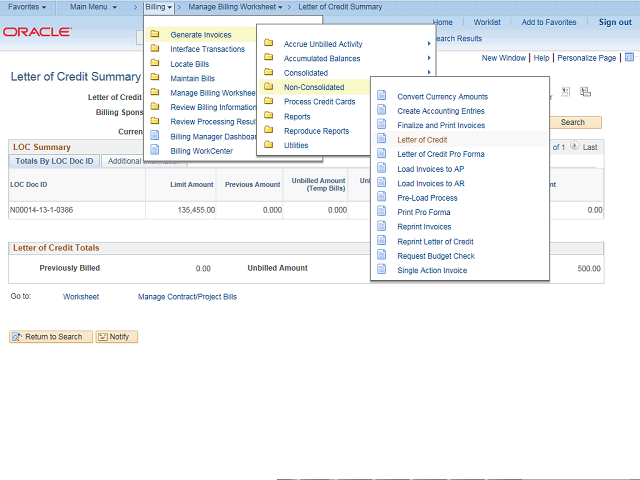Screen dimensions: 640x480
Task: Click the Non-Consolidated folder icon
Action: point(268,87)
